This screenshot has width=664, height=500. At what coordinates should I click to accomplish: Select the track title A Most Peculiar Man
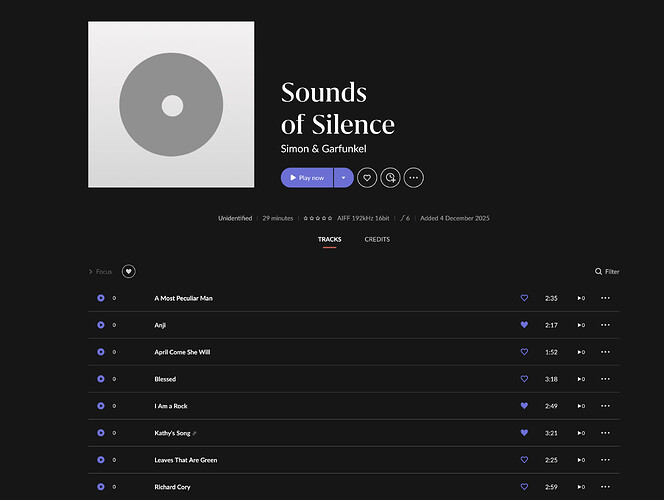coord(183,298)
